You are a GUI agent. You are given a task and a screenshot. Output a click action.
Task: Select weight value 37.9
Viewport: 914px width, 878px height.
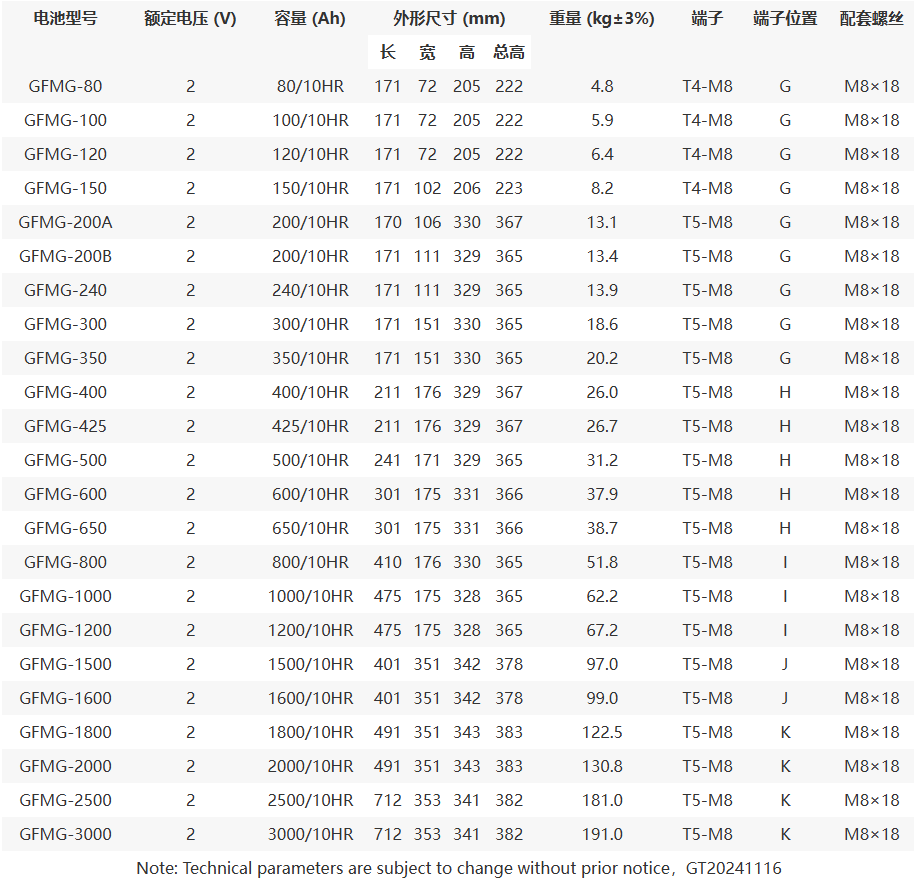coord(602,494)
